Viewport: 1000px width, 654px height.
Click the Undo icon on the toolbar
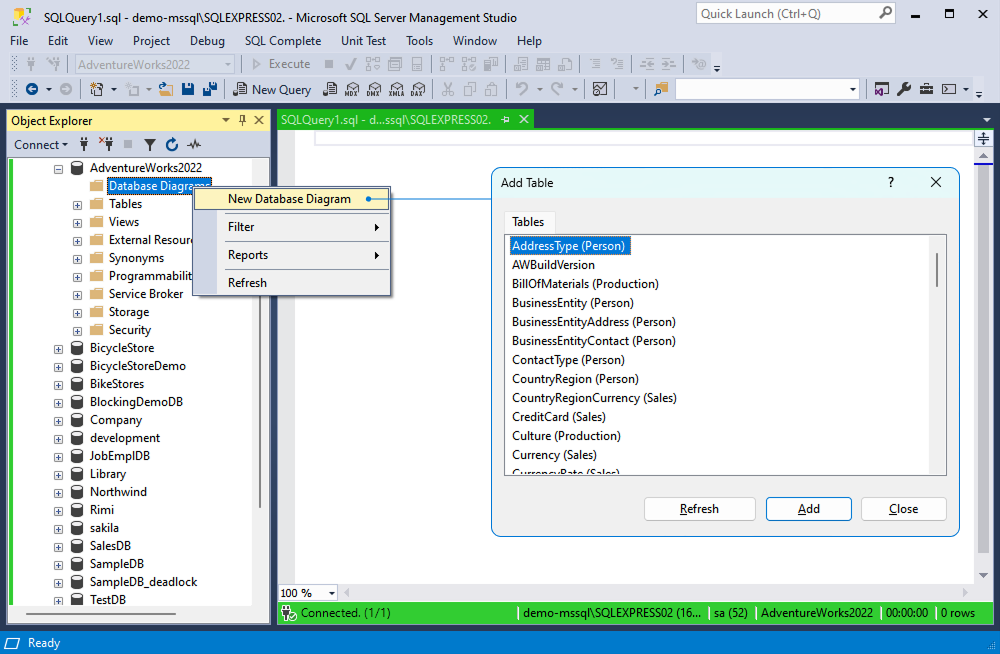pos(523,89)
